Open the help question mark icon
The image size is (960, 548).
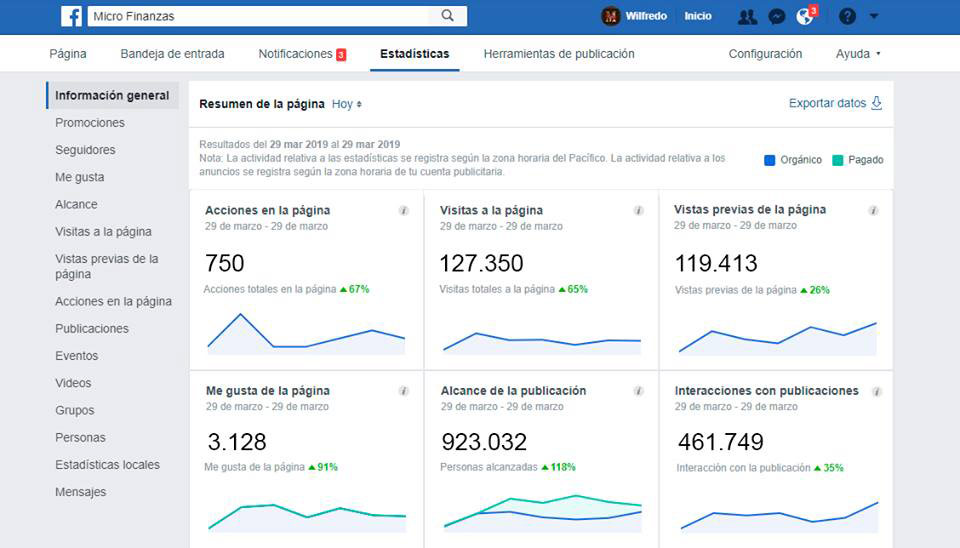847,17
